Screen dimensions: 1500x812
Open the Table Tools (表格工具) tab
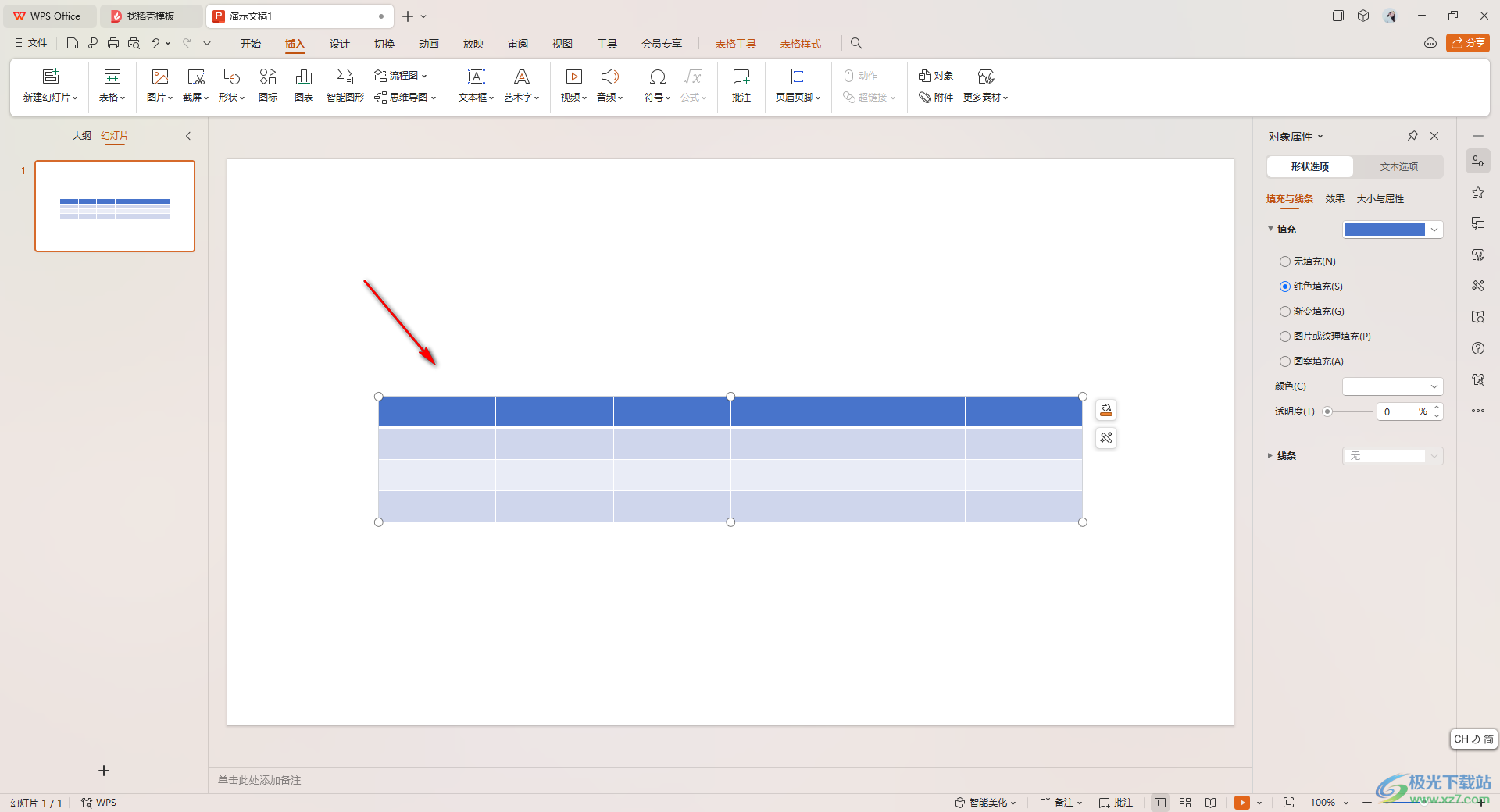click(x=736, y=44)
